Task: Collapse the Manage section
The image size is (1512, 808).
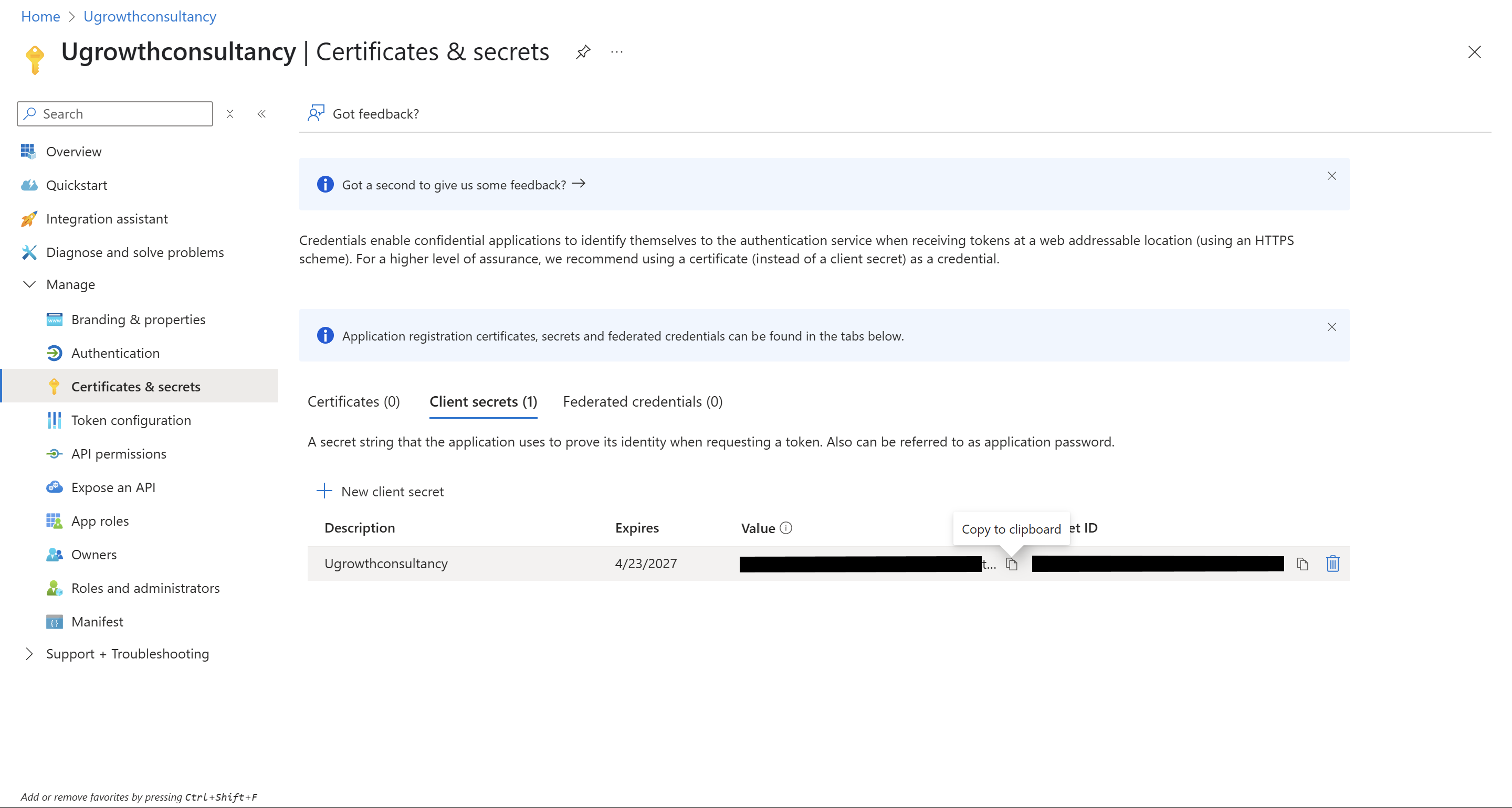Action: pyautogui.click(x=29, y=284)
